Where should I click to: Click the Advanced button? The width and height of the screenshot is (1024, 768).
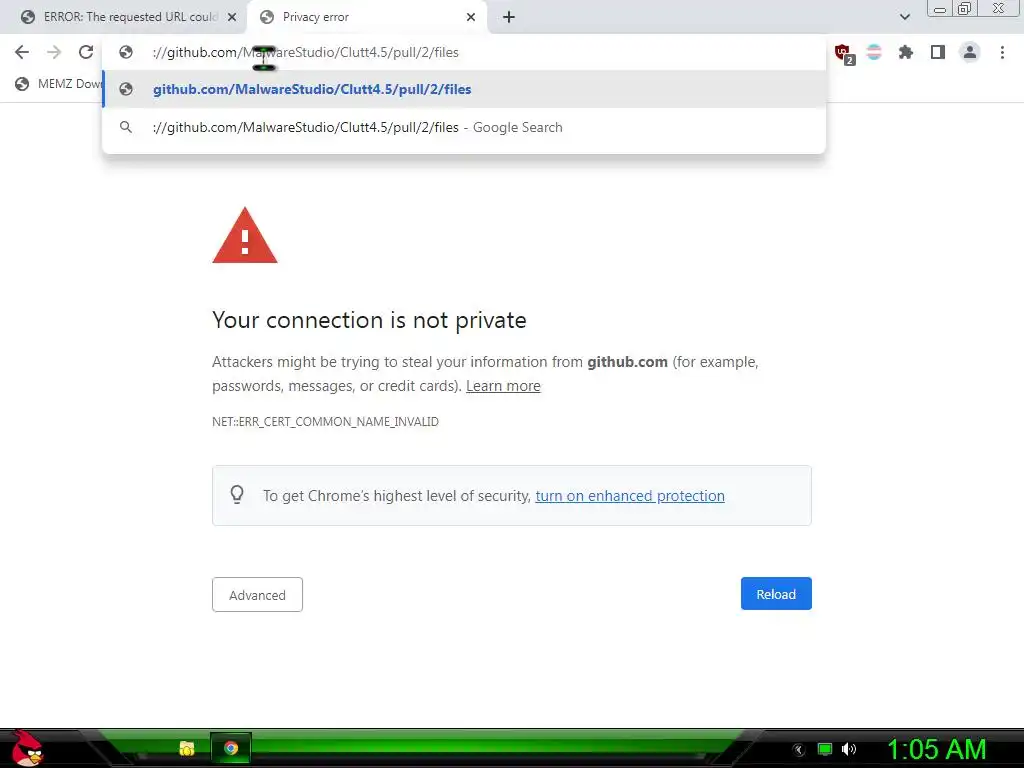pos(257,594)
